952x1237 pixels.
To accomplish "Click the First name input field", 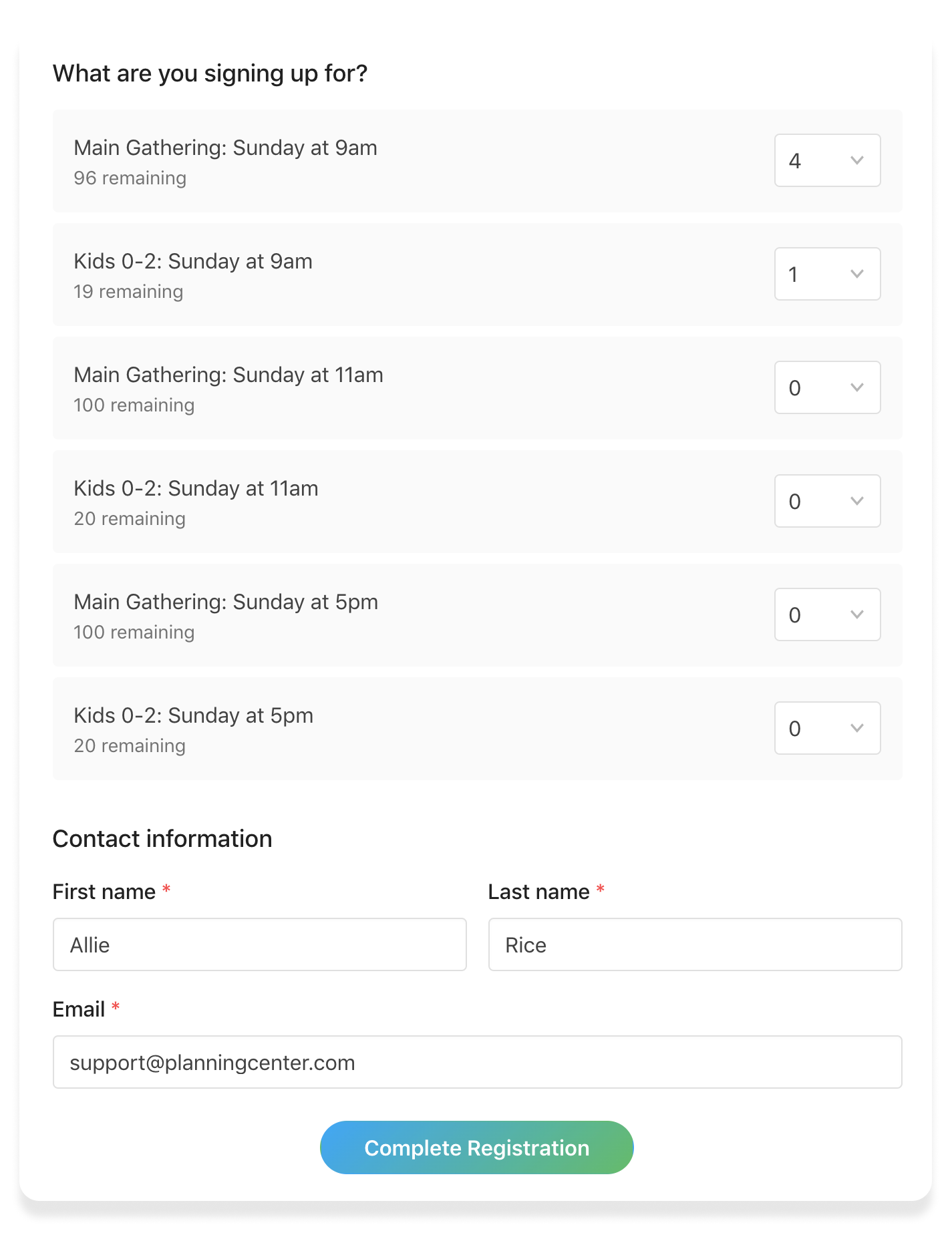I will pyautogui.click(x=259, y=944).
